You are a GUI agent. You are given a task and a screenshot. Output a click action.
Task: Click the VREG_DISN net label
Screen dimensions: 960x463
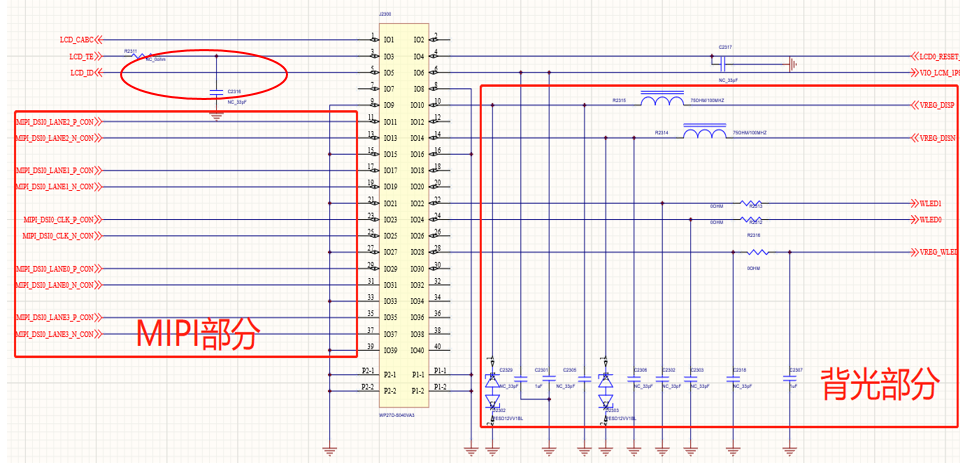937,138
